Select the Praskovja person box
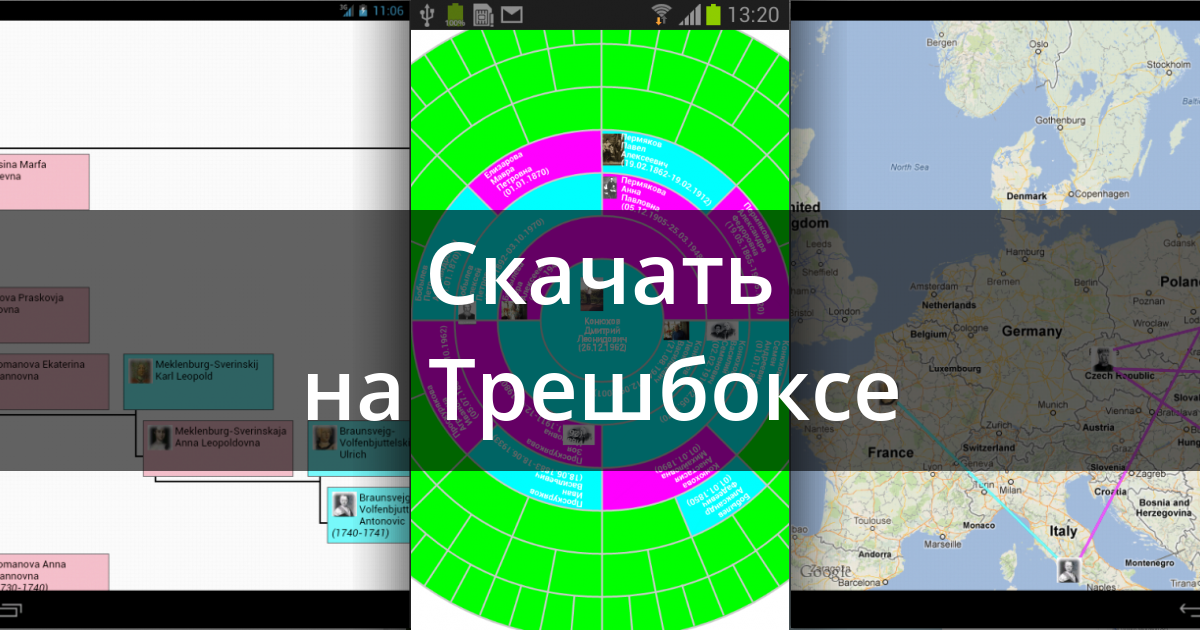Viewport: 1200px width, 630px height. 45,315
